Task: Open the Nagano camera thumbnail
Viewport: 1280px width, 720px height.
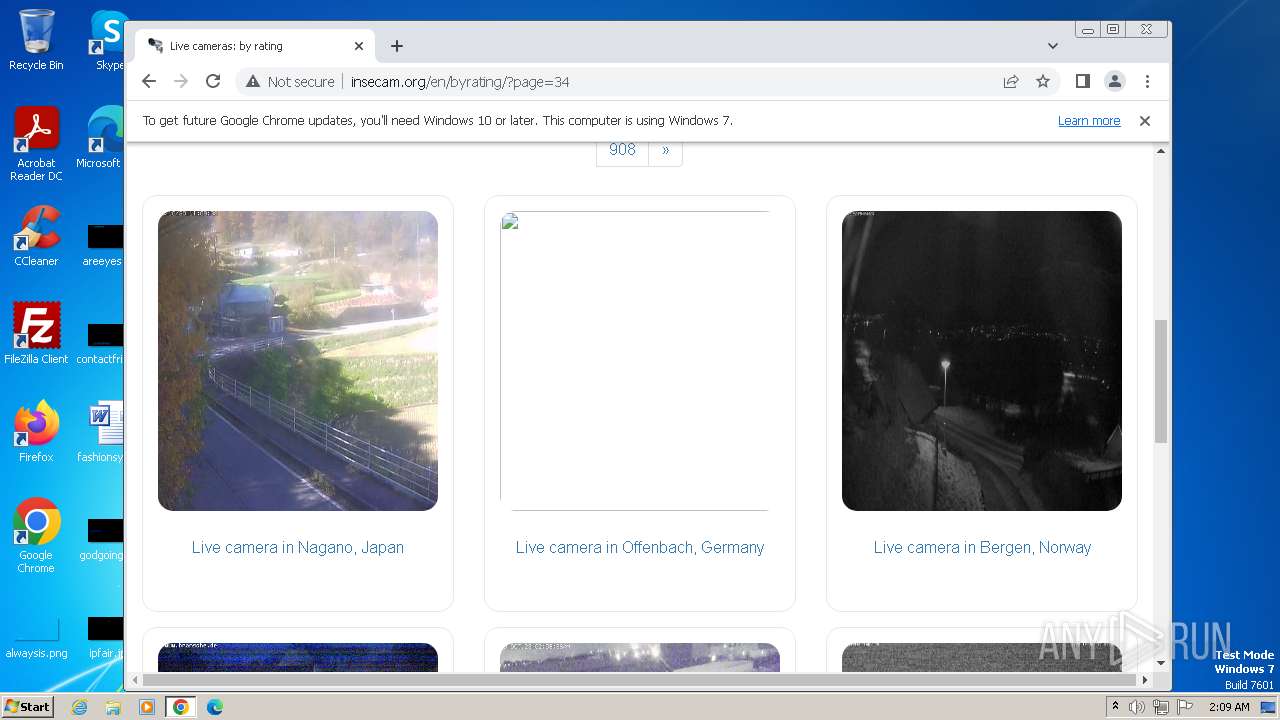Action: tap(298, 361)
